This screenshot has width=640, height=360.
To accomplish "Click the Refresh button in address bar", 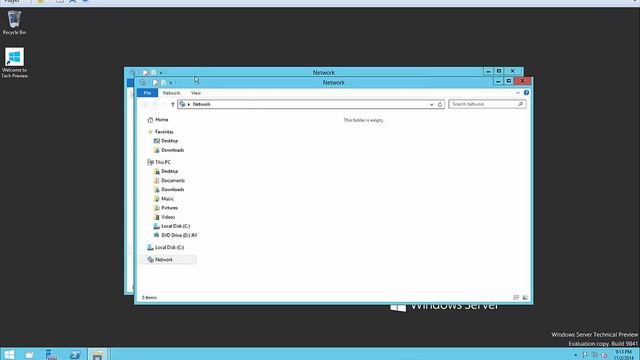I will pos(440,104).
